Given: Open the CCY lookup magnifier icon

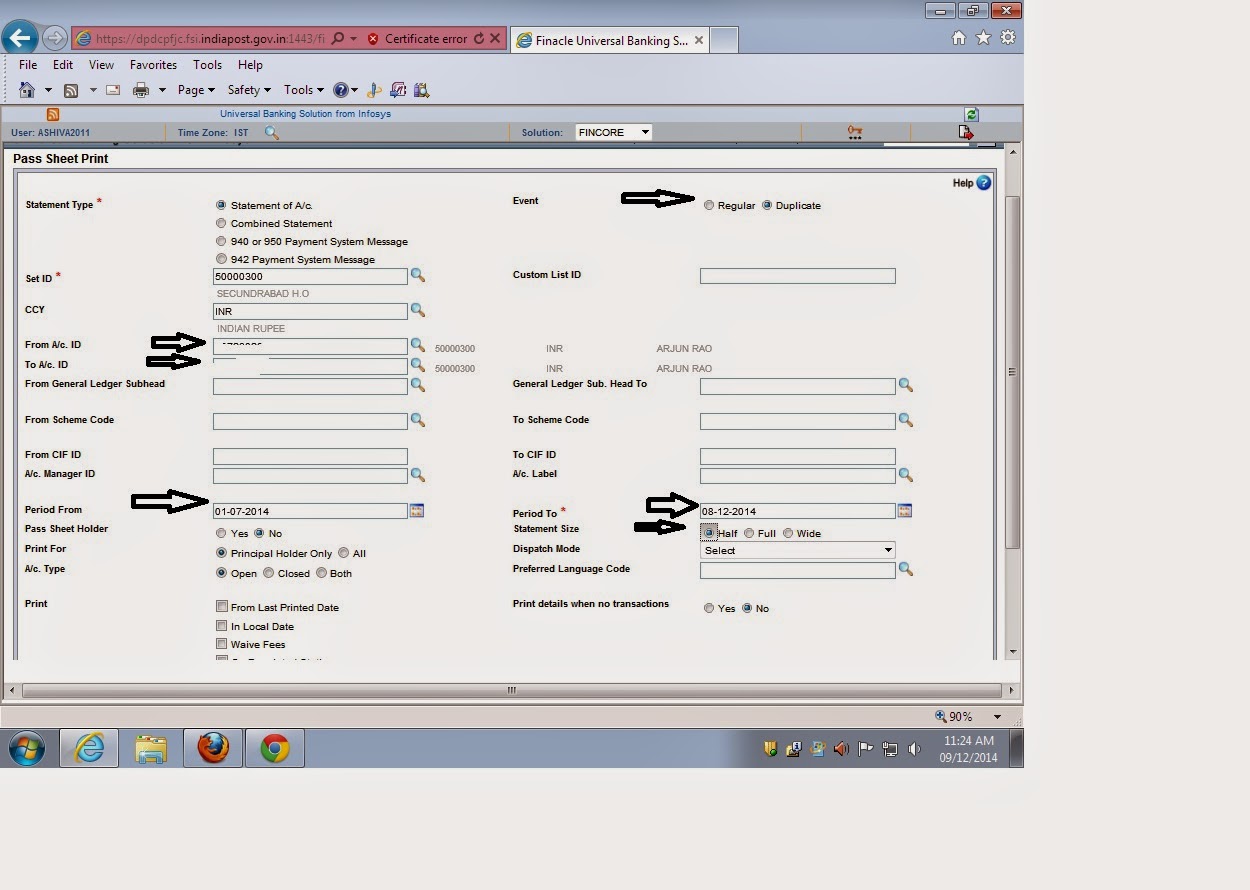Looking at the screenshot, I should click(419, 311).
